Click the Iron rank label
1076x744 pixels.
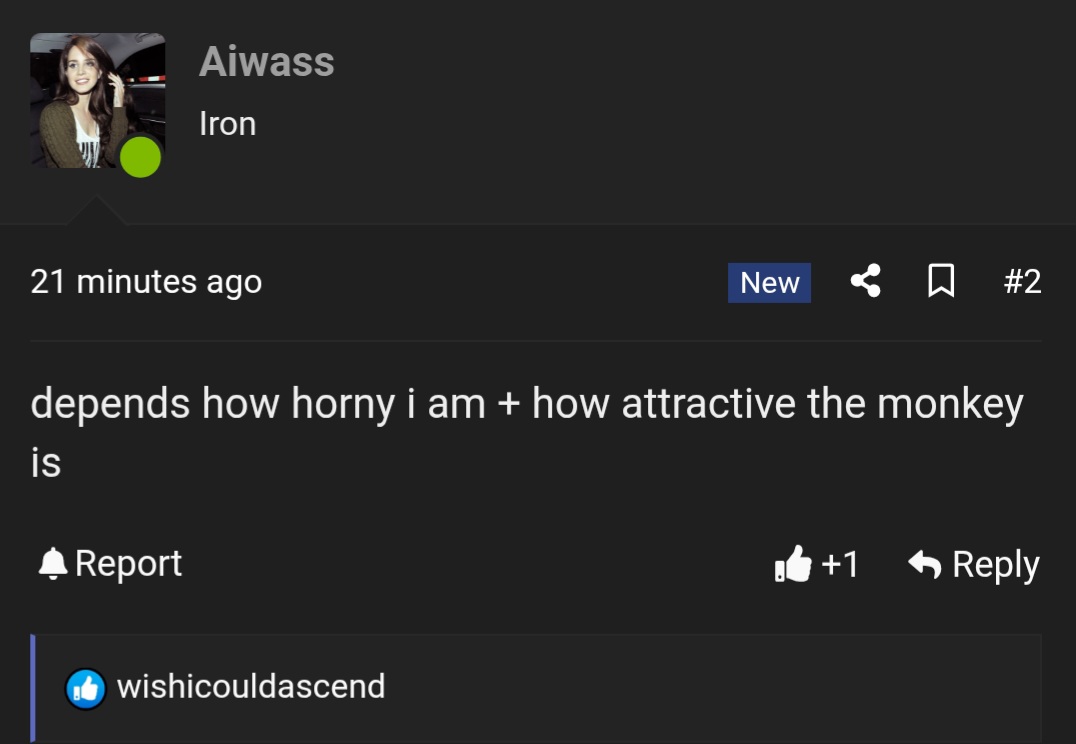tap(227, 123)
